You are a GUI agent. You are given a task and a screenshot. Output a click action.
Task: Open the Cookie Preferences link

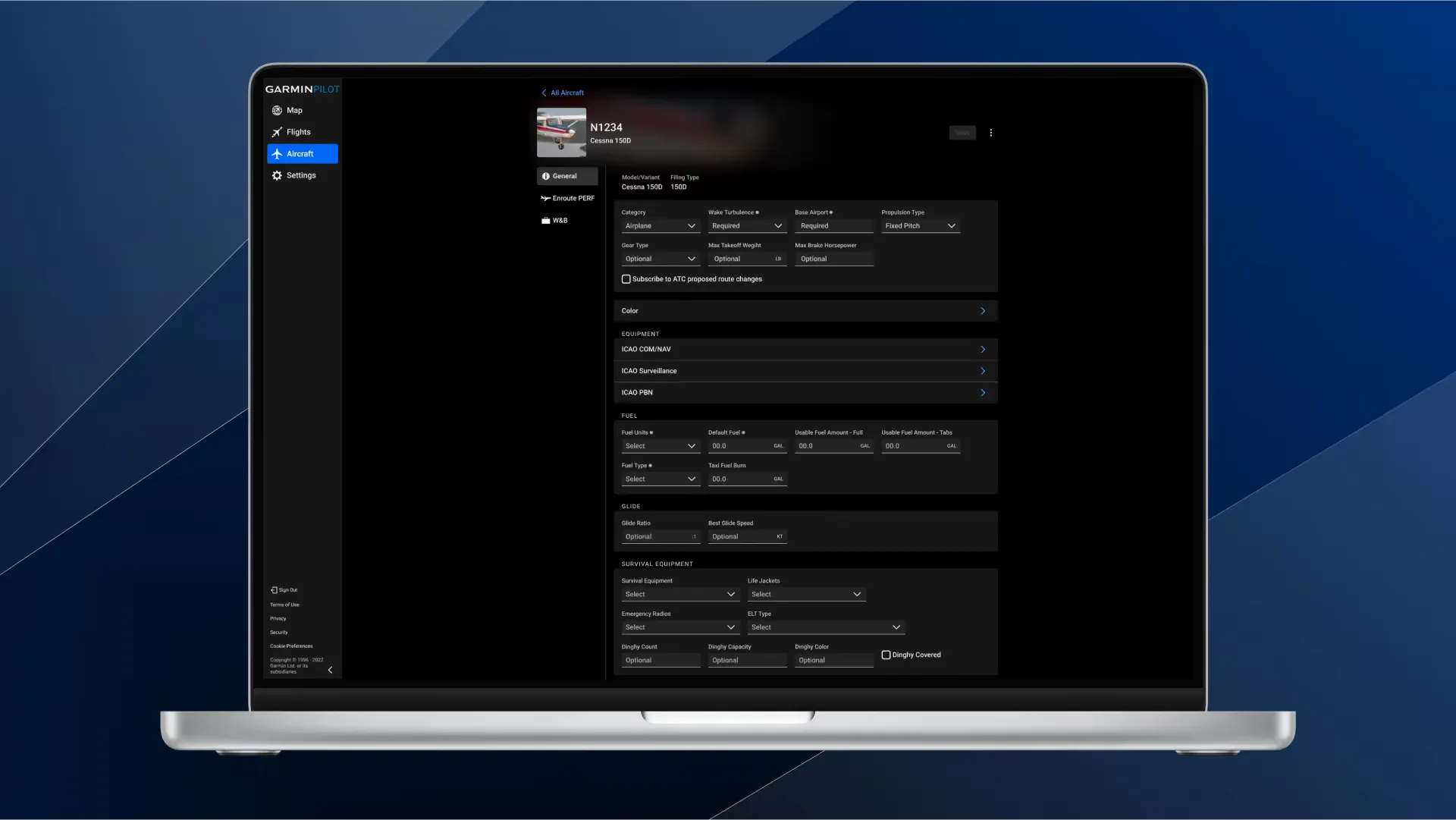tap(291, 646)
